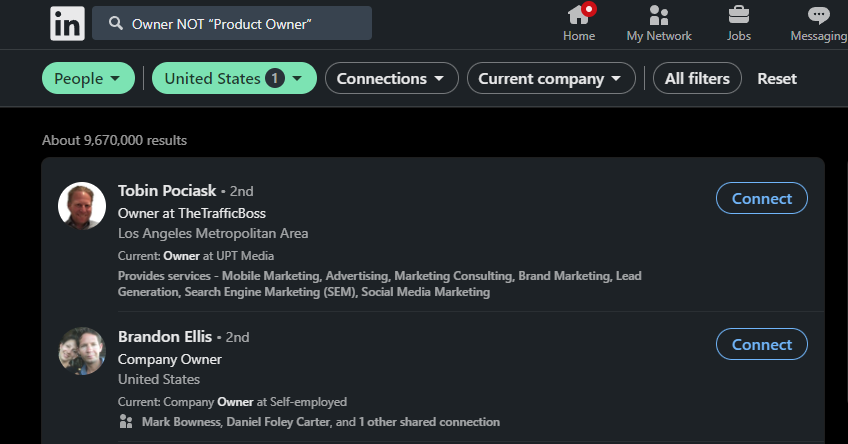Viewport: 848px width, 444px height.
Task: Reset the search filters
Action: click(777, 78)
